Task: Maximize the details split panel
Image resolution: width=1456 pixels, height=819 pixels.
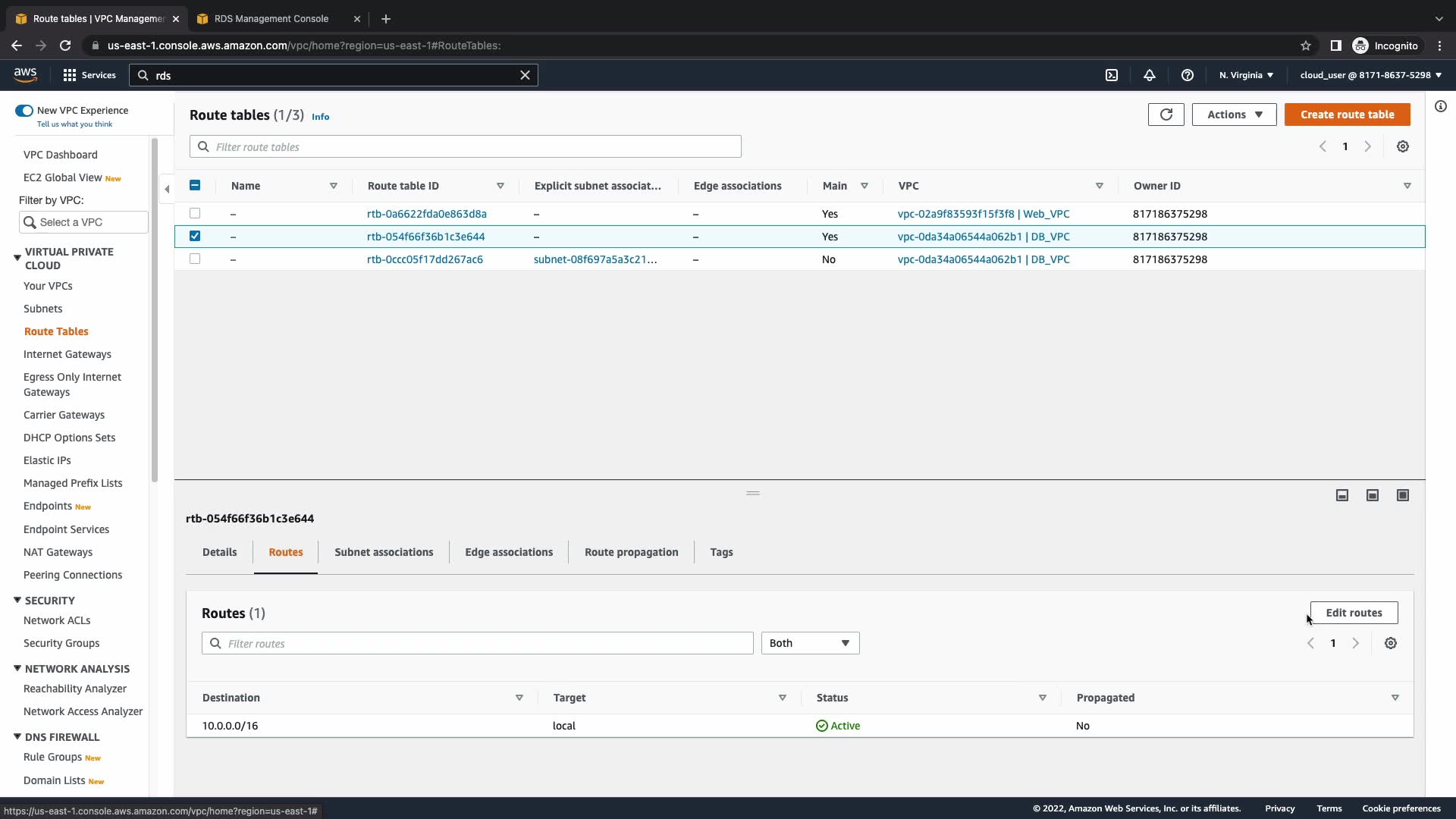Action: pos(1403,495)
